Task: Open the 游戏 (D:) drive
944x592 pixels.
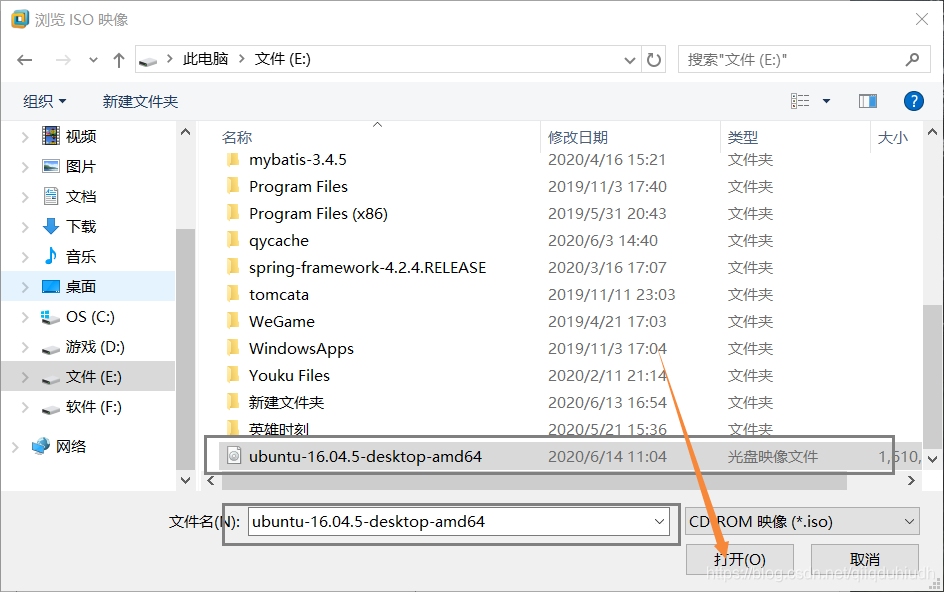Action: click(95, 347)
